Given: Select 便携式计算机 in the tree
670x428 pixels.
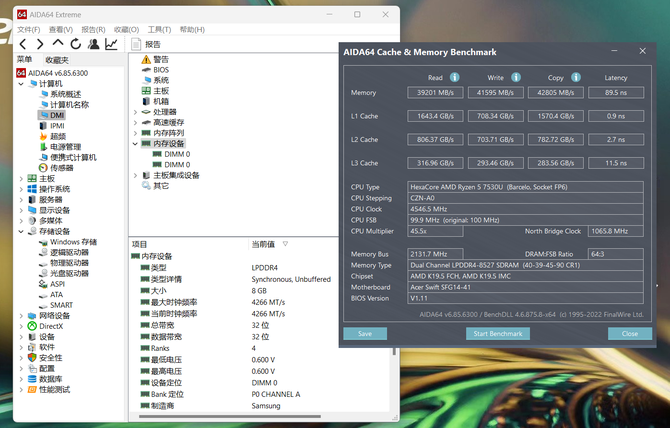Looking at the screenshot, I should [68, 158].
